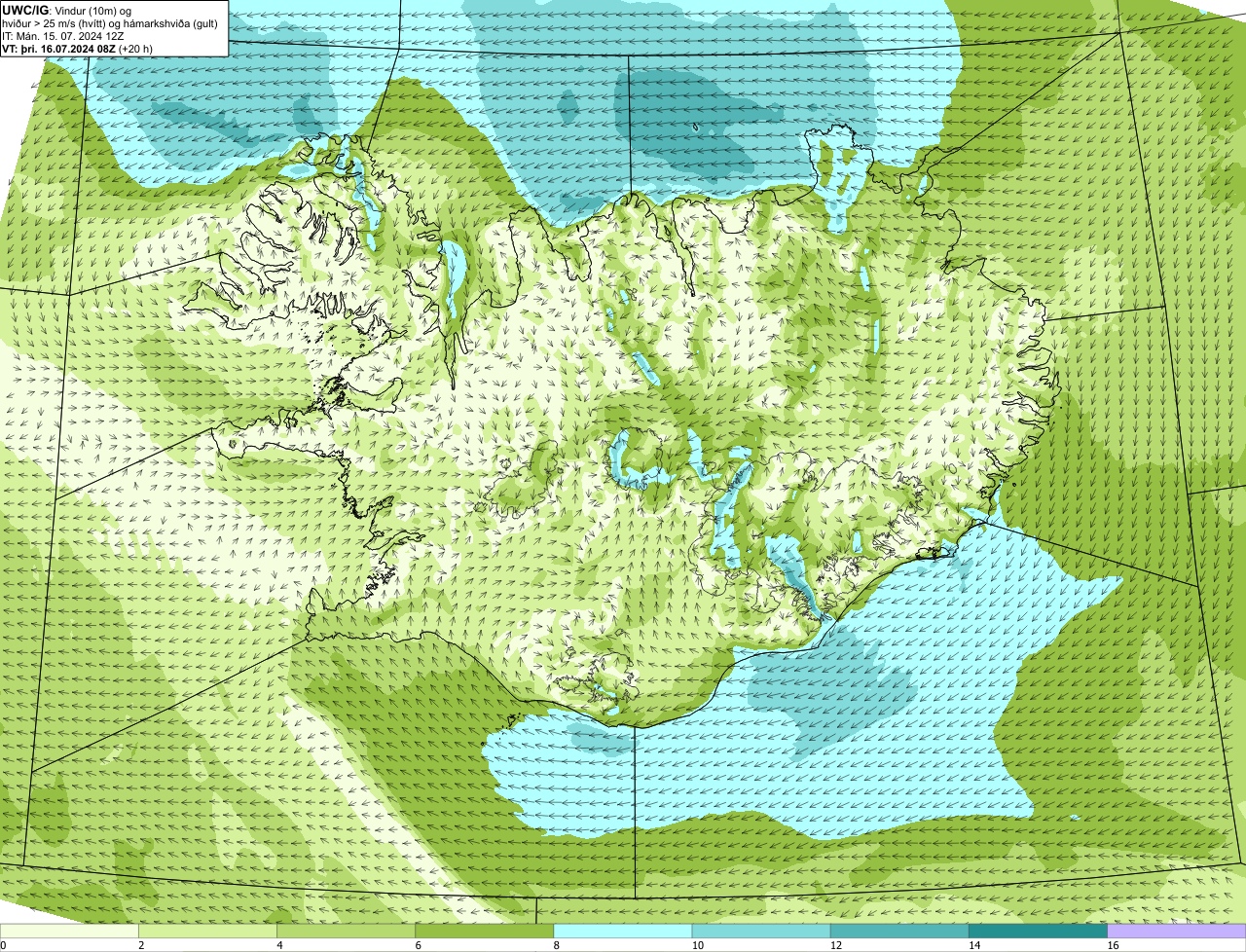Viewport: 1246px width, 952px height.
Task: Click the legend scale label '2'
Action: [x=141, y=945]
